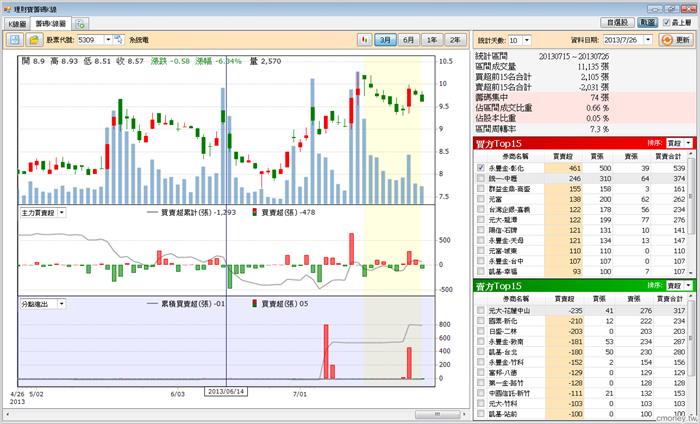Click the stock code input field 5309

tap(91, 40)
